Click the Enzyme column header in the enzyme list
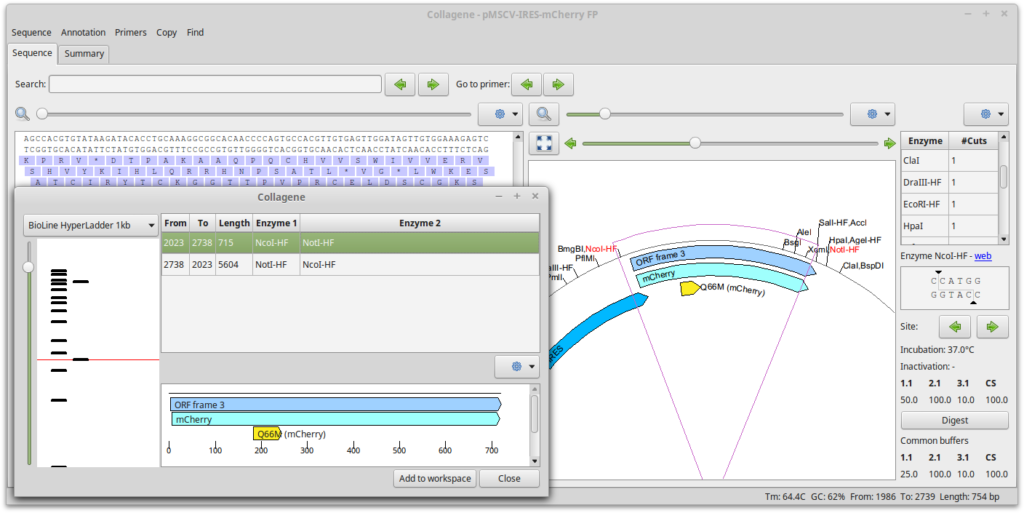The image size is (1024, 513). pos(925,141)
